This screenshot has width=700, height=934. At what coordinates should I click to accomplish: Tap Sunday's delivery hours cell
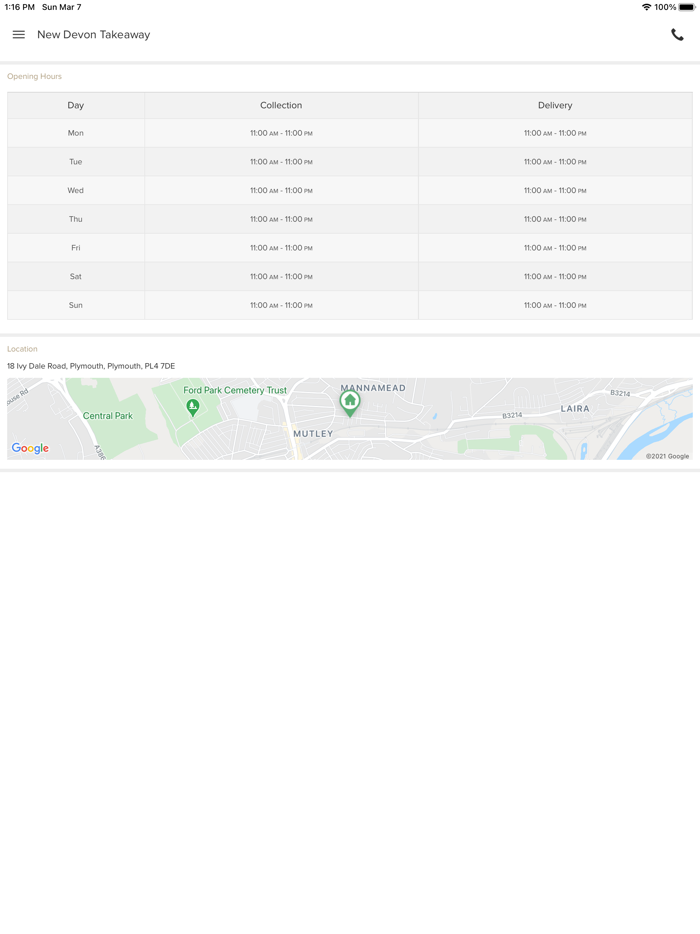[x=555, y=305]
